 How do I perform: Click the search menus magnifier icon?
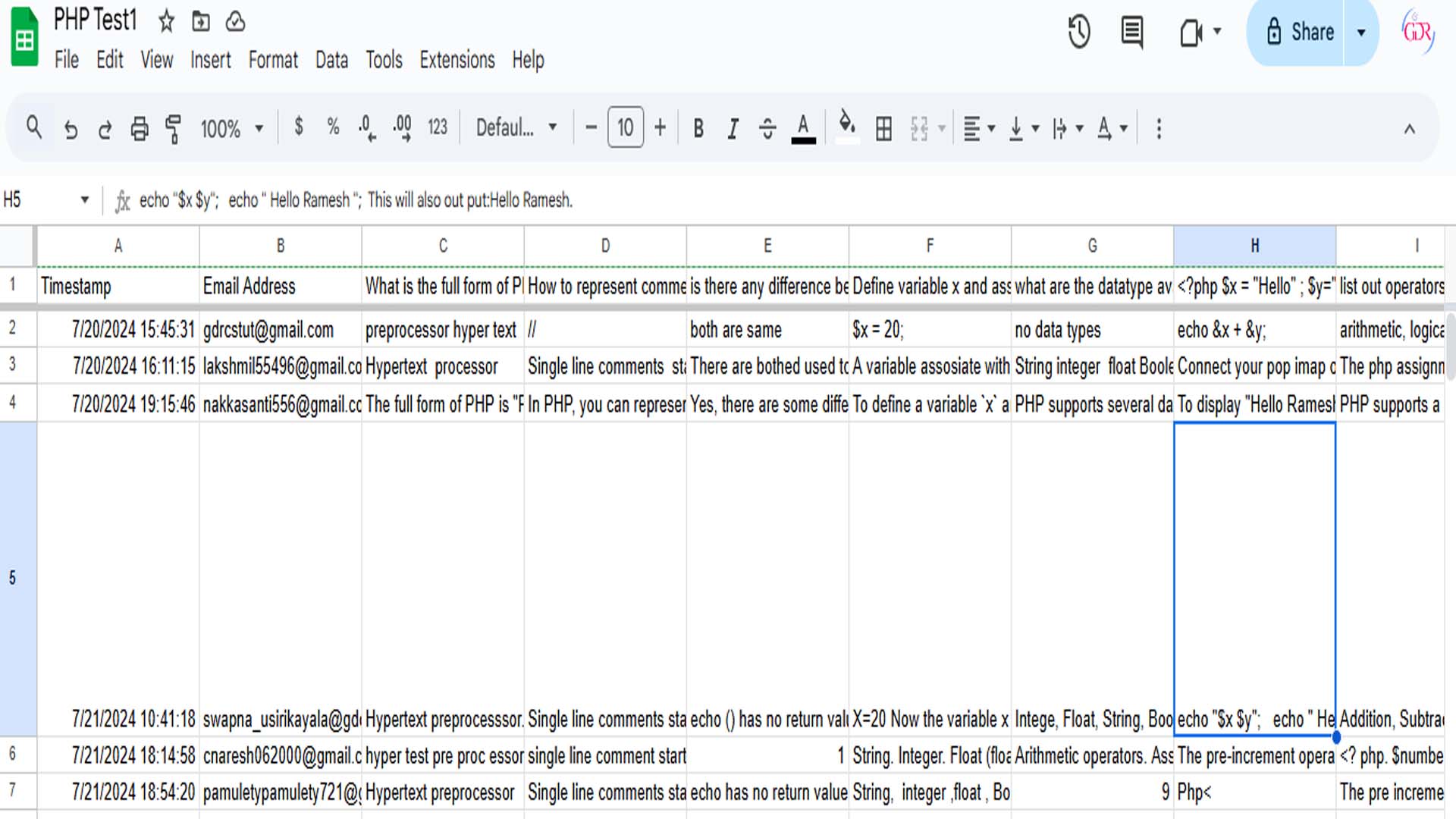[34, 127]
